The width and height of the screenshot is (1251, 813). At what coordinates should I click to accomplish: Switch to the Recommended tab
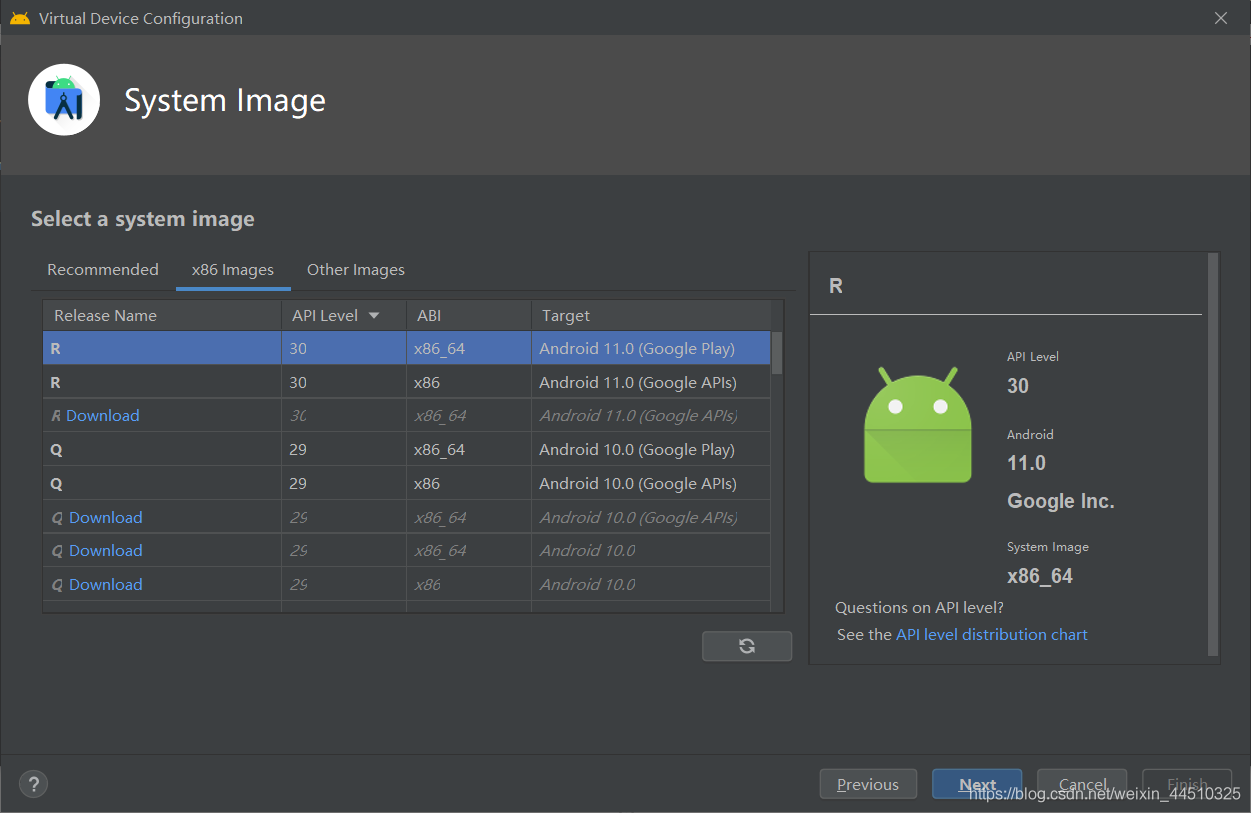click(x=103, y=270)
